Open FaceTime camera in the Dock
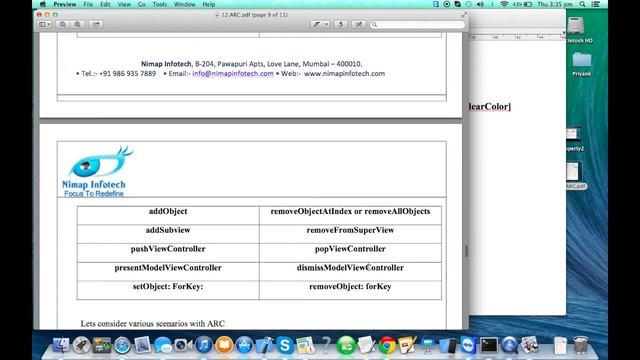This screenshot has width=640, height=360. pos(183,345)
